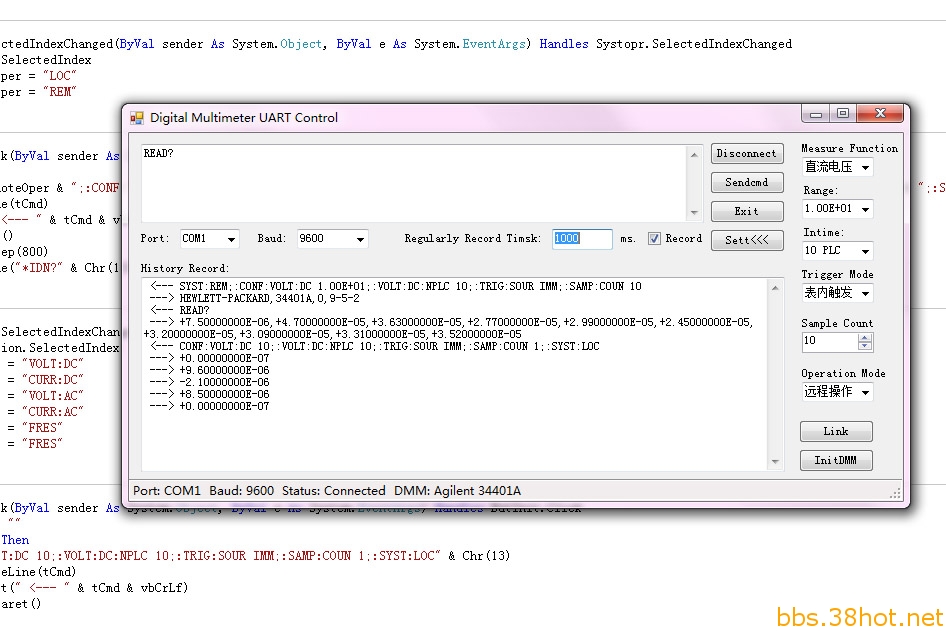The height and width of the screenshot is (631, 946).
Task: Maximize the Digital Multimeter UART Control window
Action: 843,113
